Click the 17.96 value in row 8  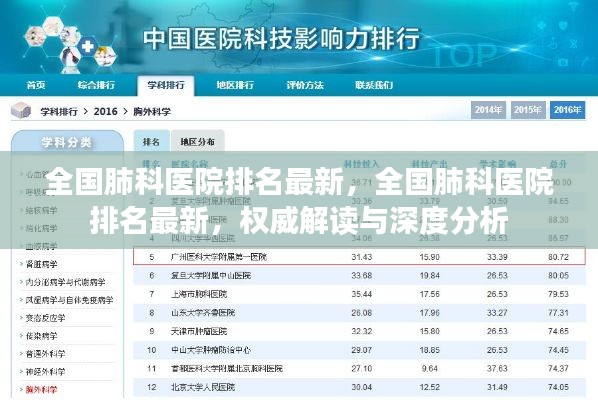(429, 313)
